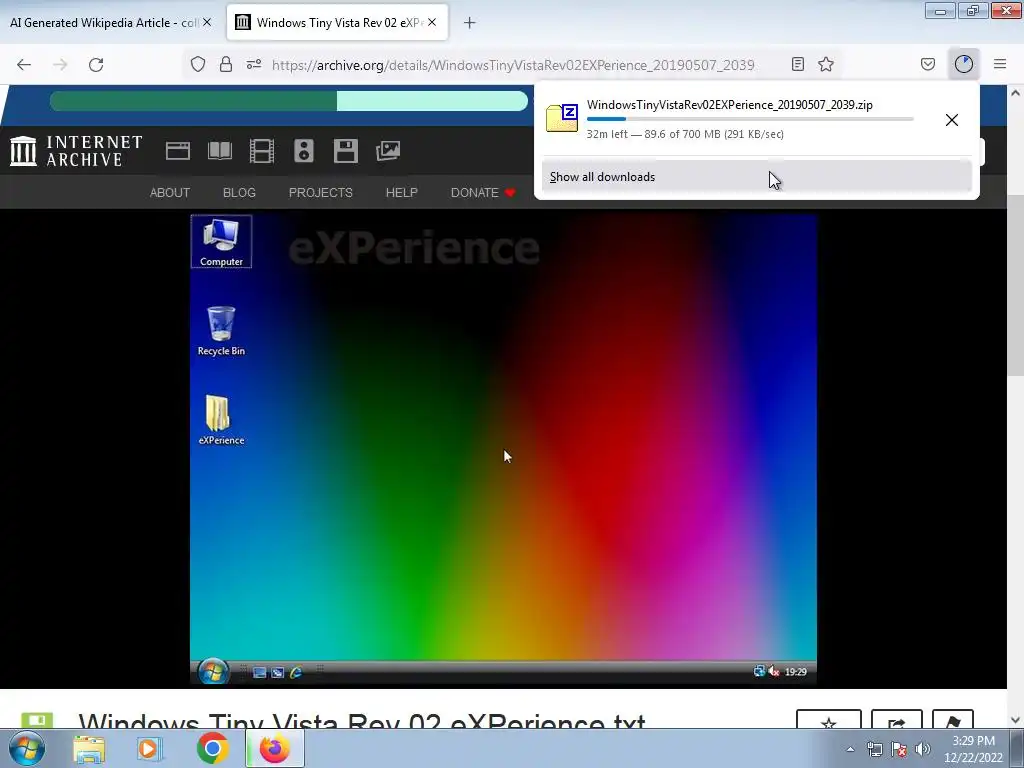The width and height of the screenshot is (1024, 768).
Task: Open Google Chrome from the taskbar
Action: 212,748
